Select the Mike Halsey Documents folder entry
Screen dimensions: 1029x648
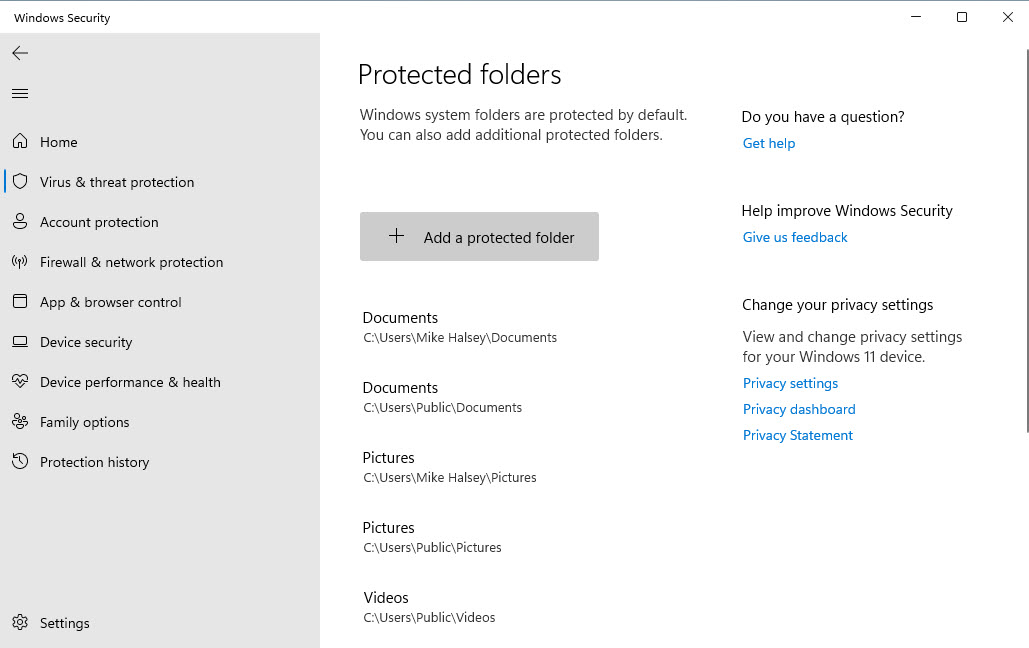pos(459,327)
